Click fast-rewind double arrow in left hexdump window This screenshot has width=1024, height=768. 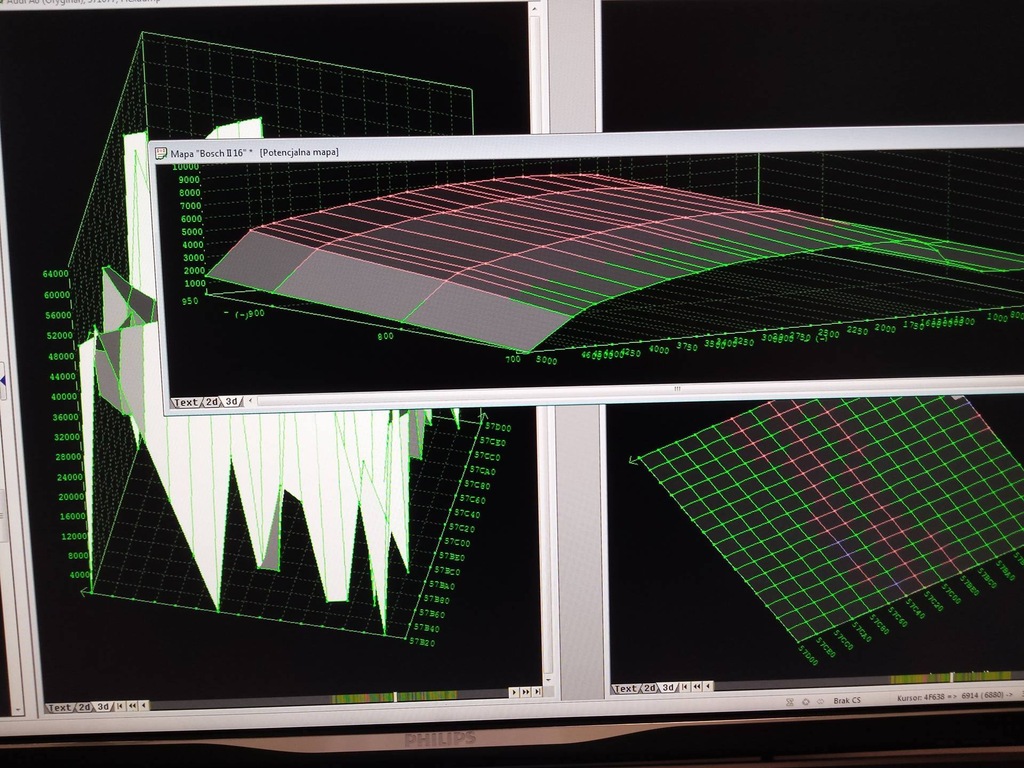(133, 706)
